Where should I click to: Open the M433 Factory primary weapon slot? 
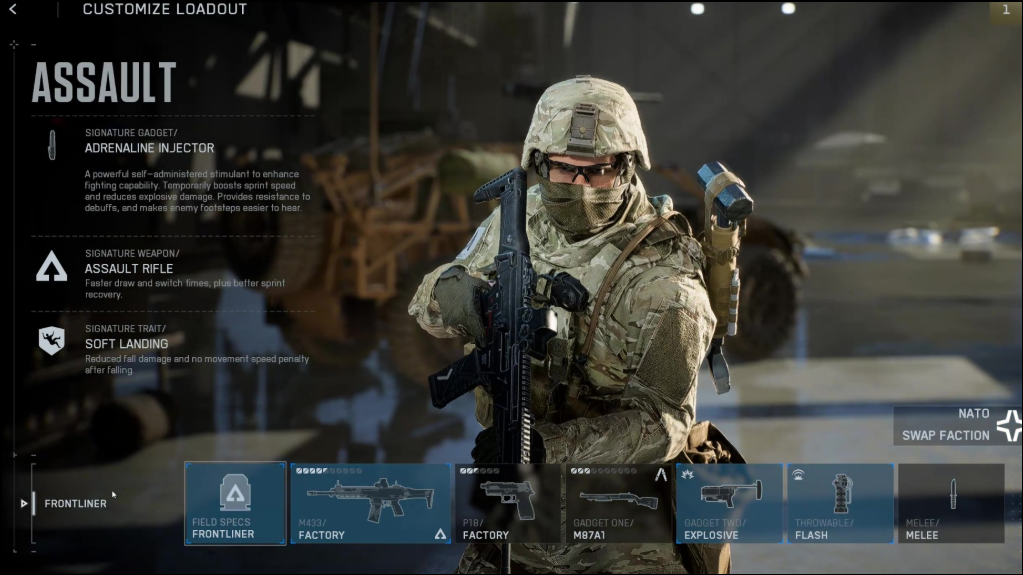pos(371,503)
